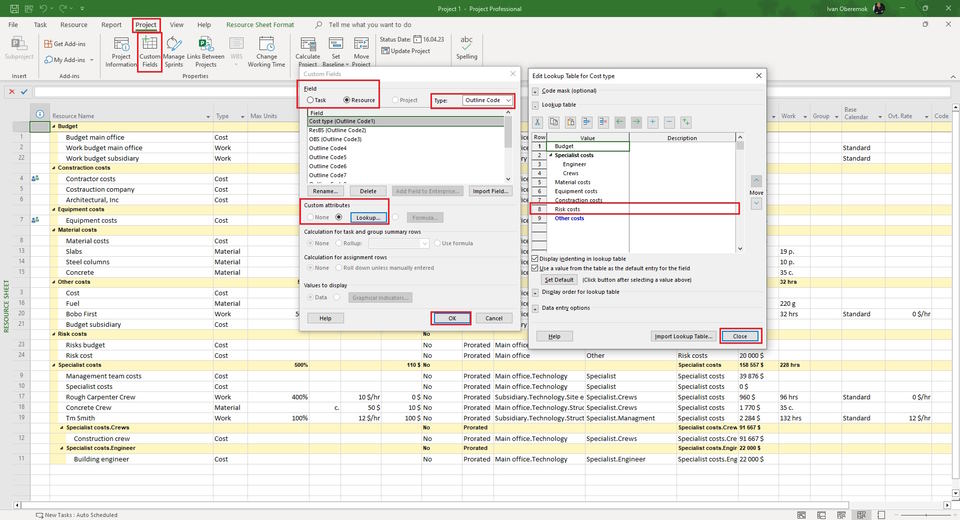The width and height of the screenshot is (960, 520).
Task: Select the radio button beside Lookup
Action: coord(339,217)
